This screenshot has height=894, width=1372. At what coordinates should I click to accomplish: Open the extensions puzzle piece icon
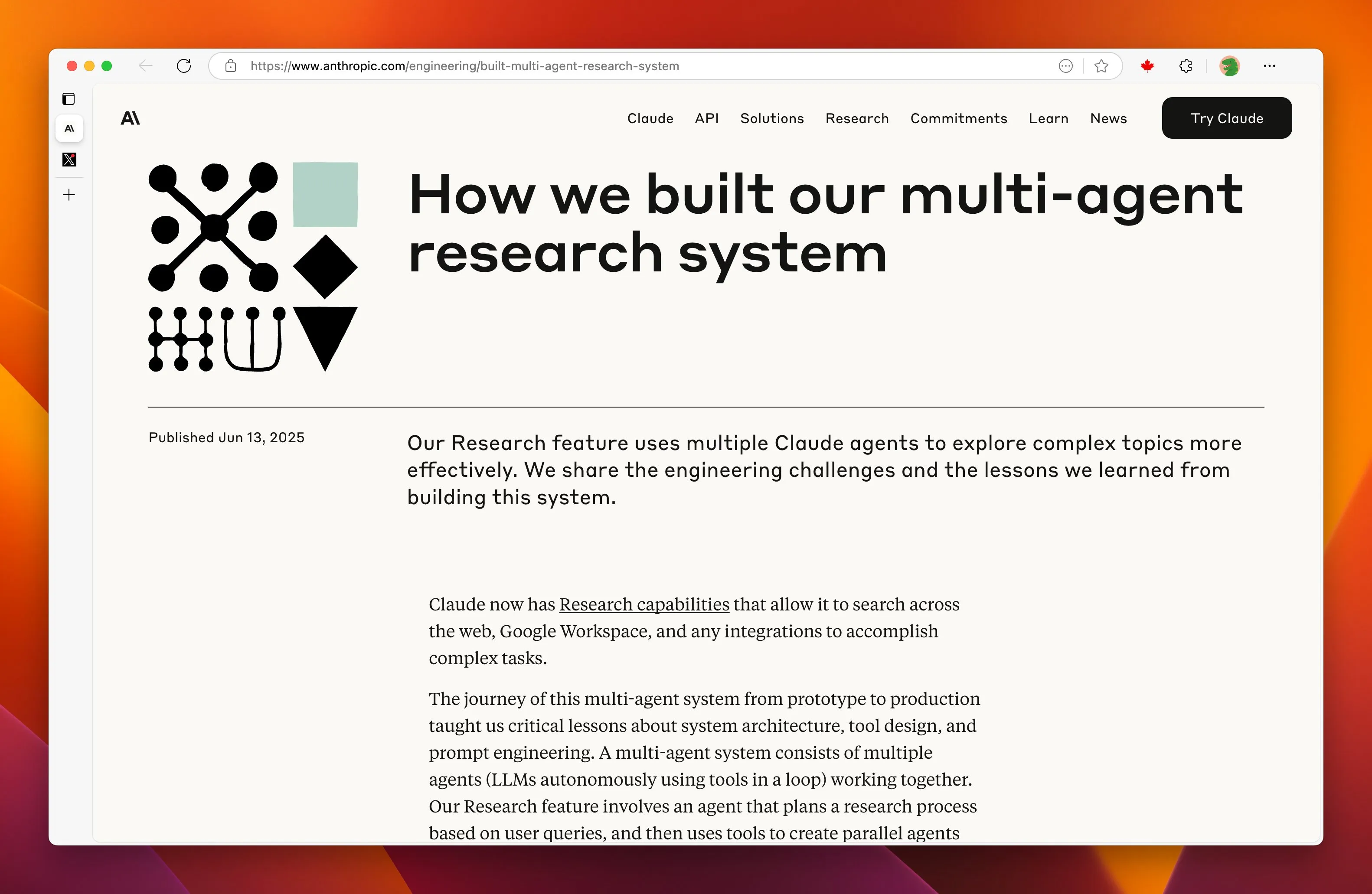1185,66
